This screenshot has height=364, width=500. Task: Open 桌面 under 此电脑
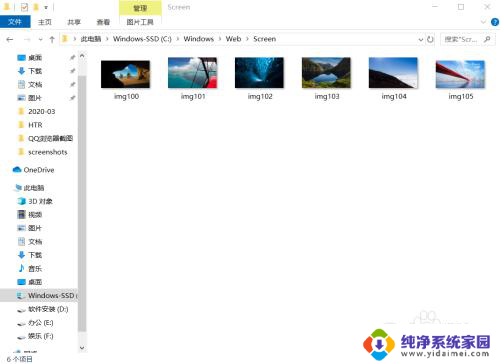click(35, 282)
